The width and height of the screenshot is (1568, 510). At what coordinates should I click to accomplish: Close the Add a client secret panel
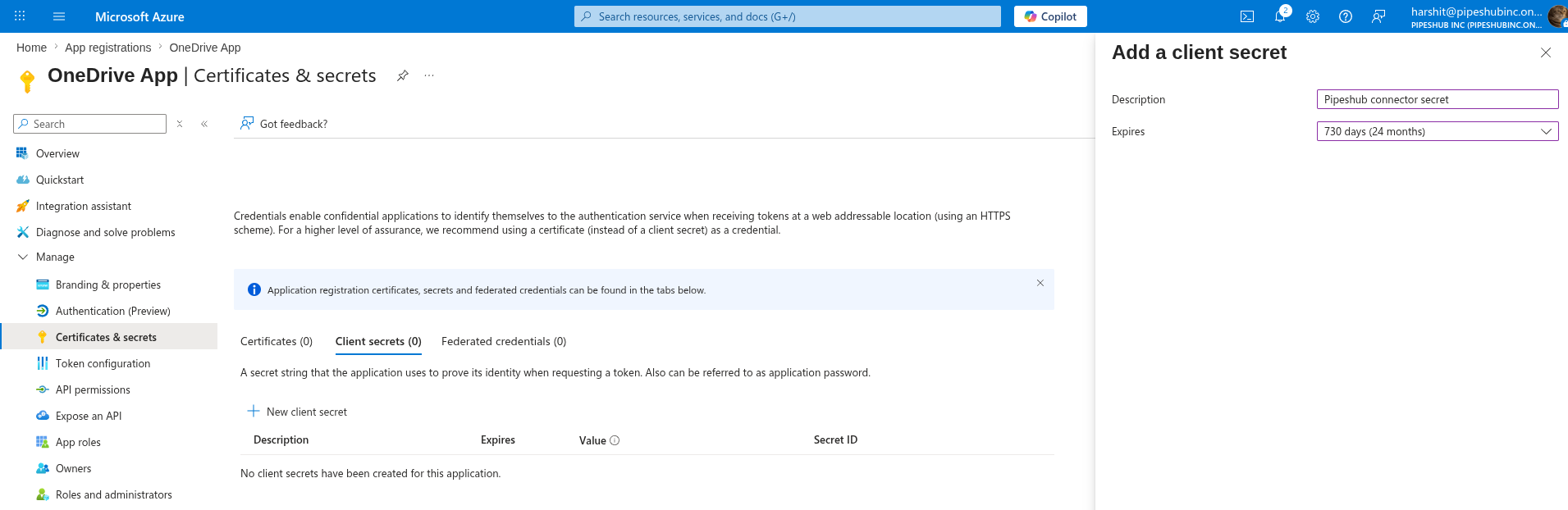pyautogui.click(x=1546, y=52)
